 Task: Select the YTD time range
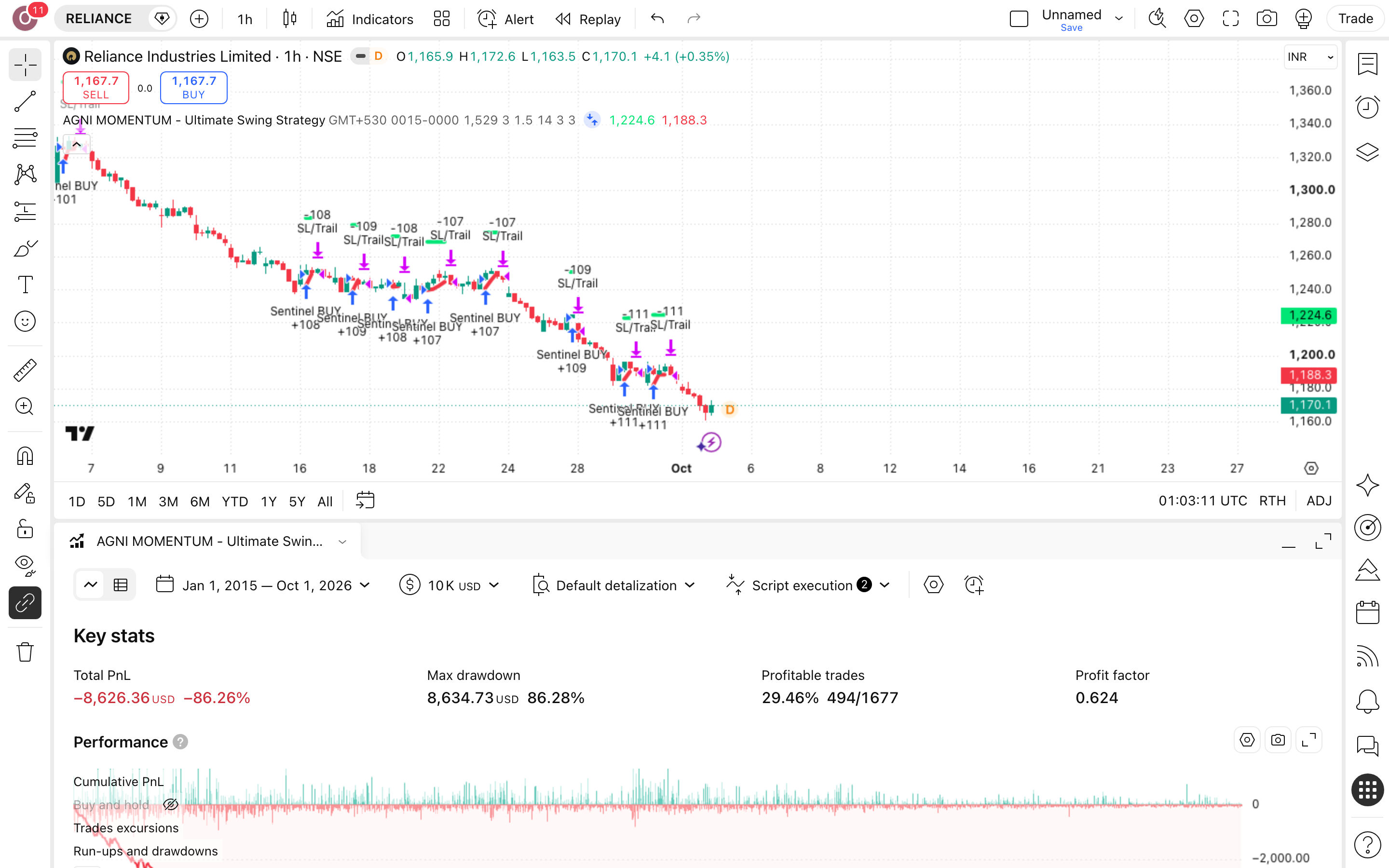point(235,501)
